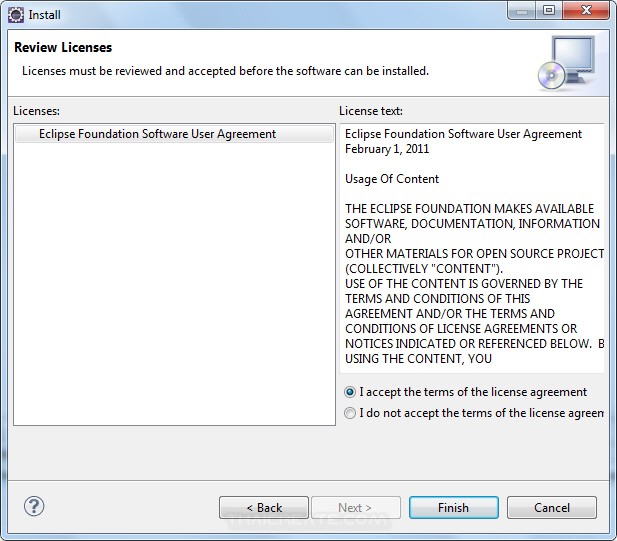The image size is (617, 541).
Task: Select "I accept the terms" radio button
Action: tap(350, 392)
